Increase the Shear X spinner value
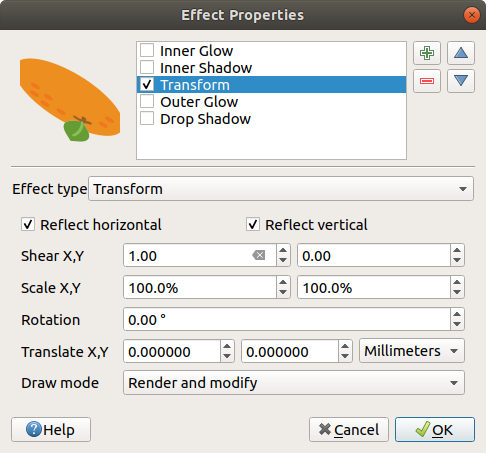 (283, 250)
